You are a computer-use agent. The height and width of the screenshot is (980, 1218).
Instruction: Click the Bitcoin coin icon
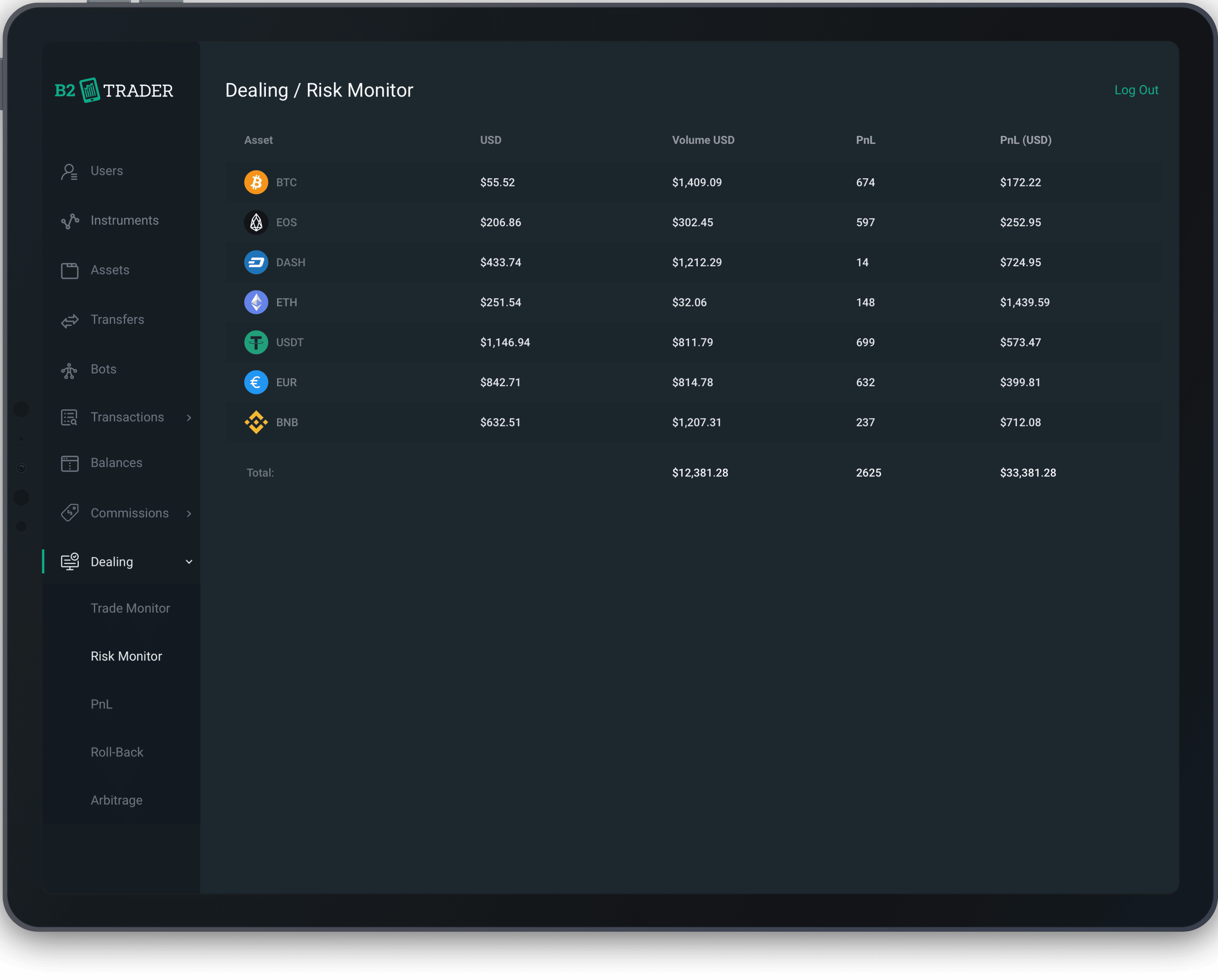256,182
